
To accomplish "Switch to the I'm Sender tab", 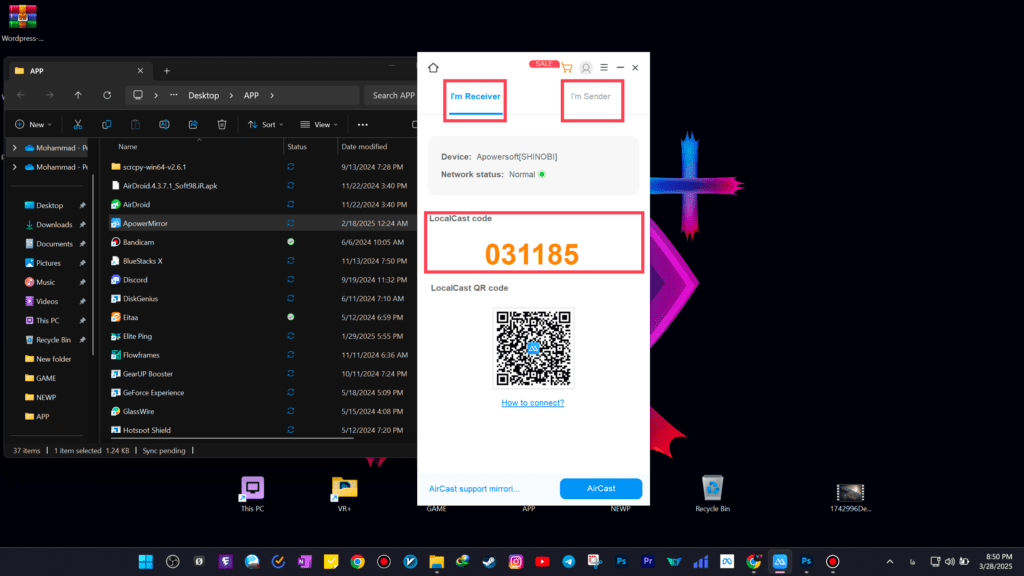I will tap(590, 97).
